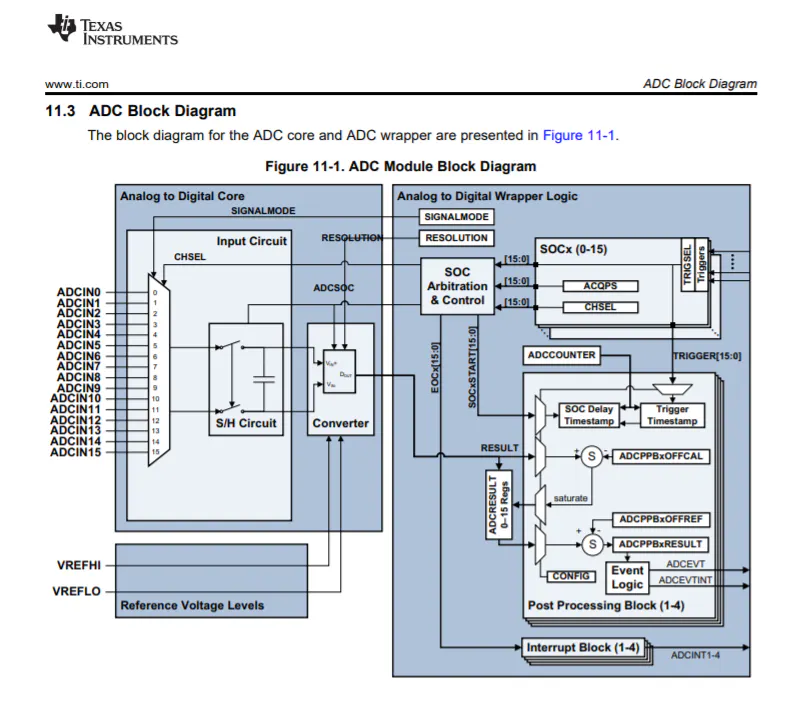Click the 'Input Circuit' label
Screen dimensions: 812x702
point(252,241)
